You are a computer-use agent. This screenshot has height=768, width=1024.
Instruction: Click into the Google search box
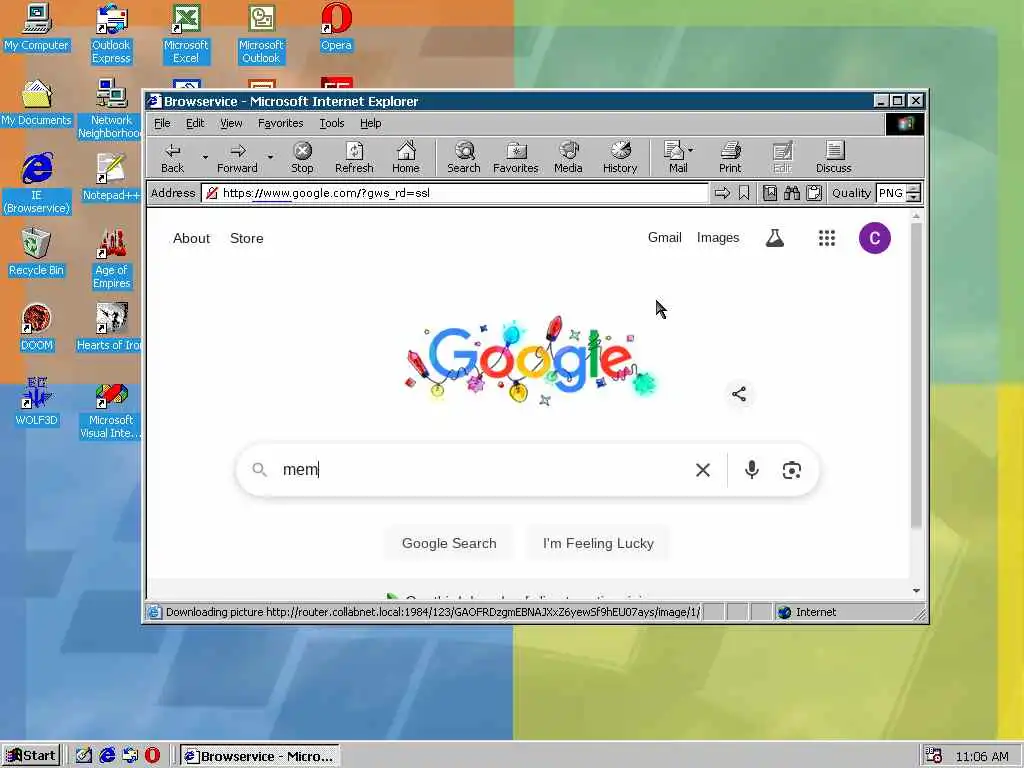click(x=483, y=470)
